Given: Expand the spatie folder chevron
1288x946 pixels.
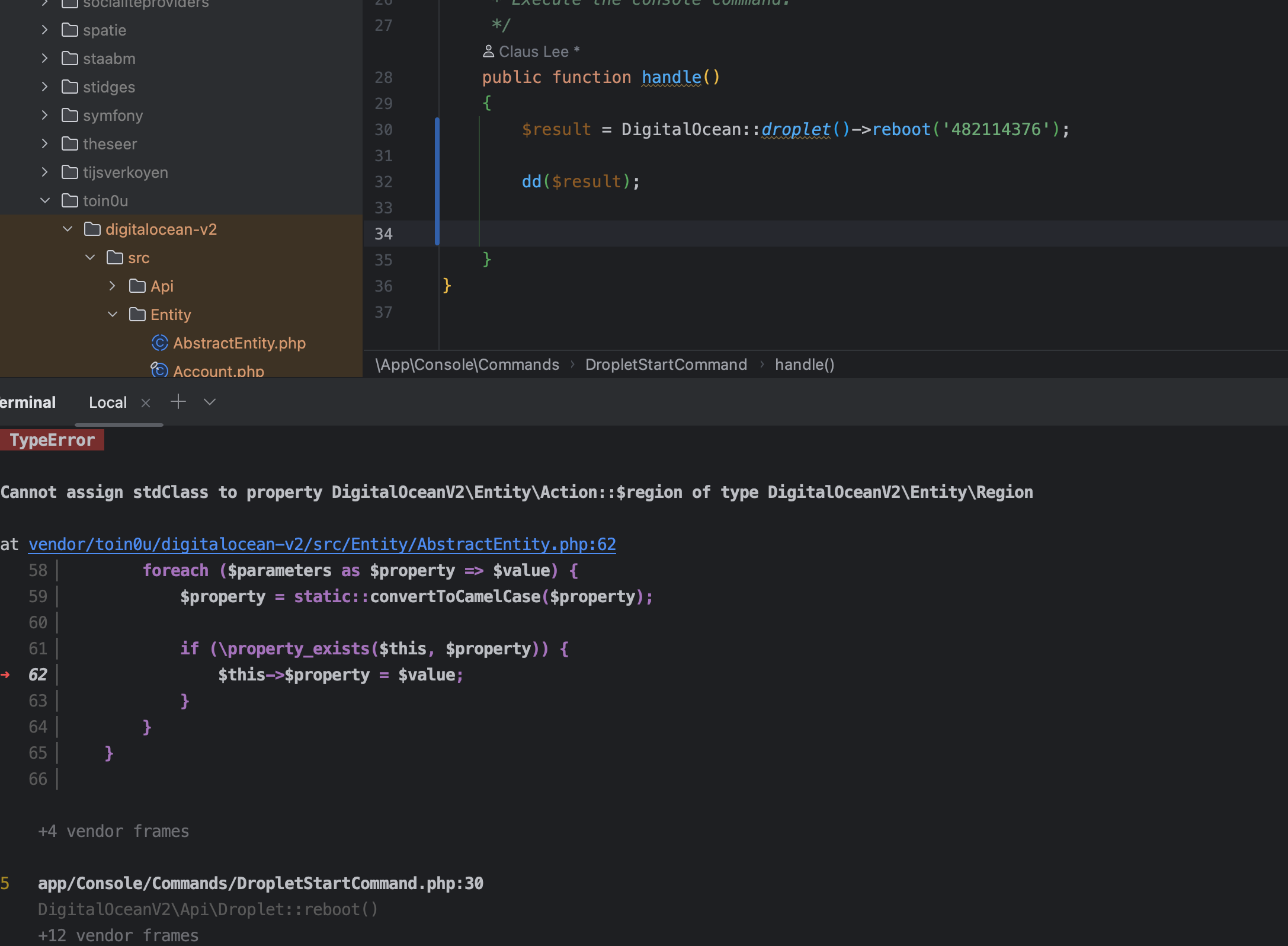Looking at the screenshot, I should tap(45, 30).
